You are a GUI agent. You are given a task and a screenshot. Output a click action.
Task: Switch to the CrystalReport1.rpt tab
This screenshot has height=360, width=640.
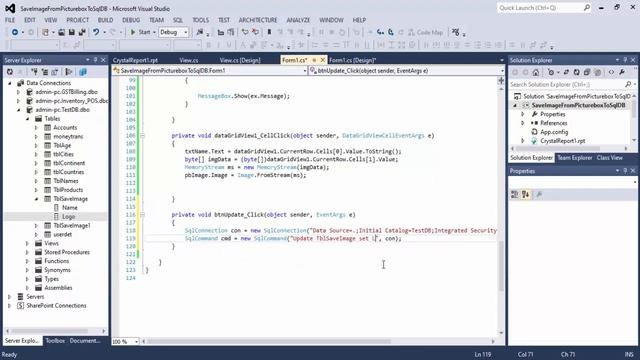[x=136, y=60]
